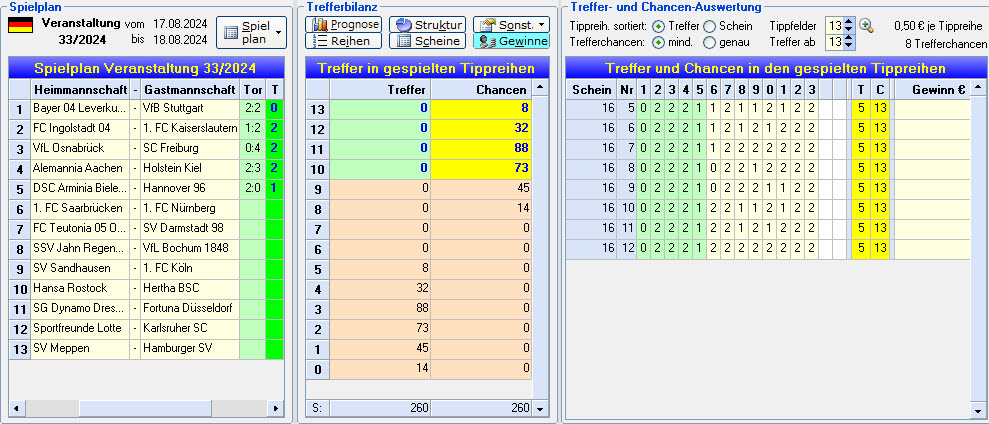Image resolution: width=989 pixels, height=424 pixels.
Task: Open the Sonst. dropdown menu
Action: [511, 25]
